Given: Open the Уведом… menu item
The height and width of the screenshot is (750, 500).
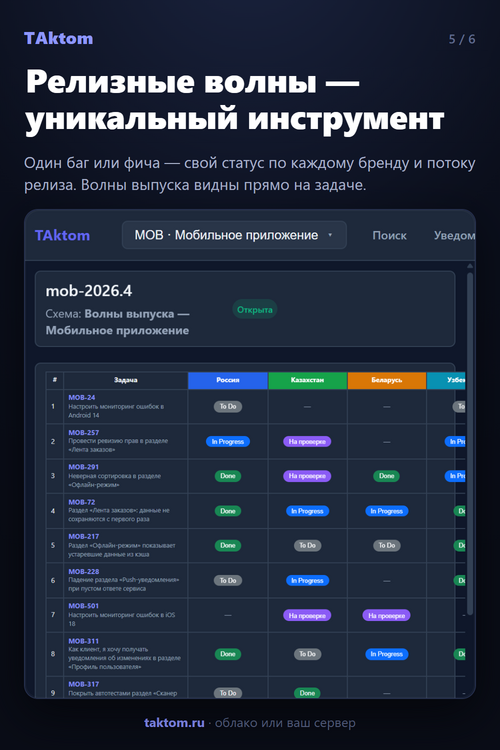Looking at the screenshot, I should [455, 235].
